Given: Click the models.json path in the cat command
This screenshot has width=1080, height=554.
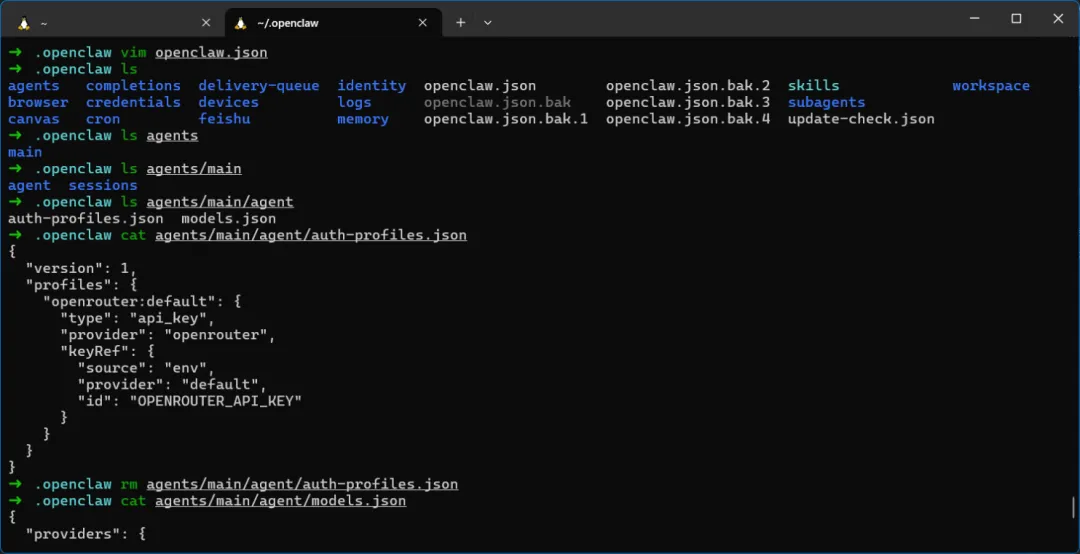Looking at the screenshot, I should (280, 501).
